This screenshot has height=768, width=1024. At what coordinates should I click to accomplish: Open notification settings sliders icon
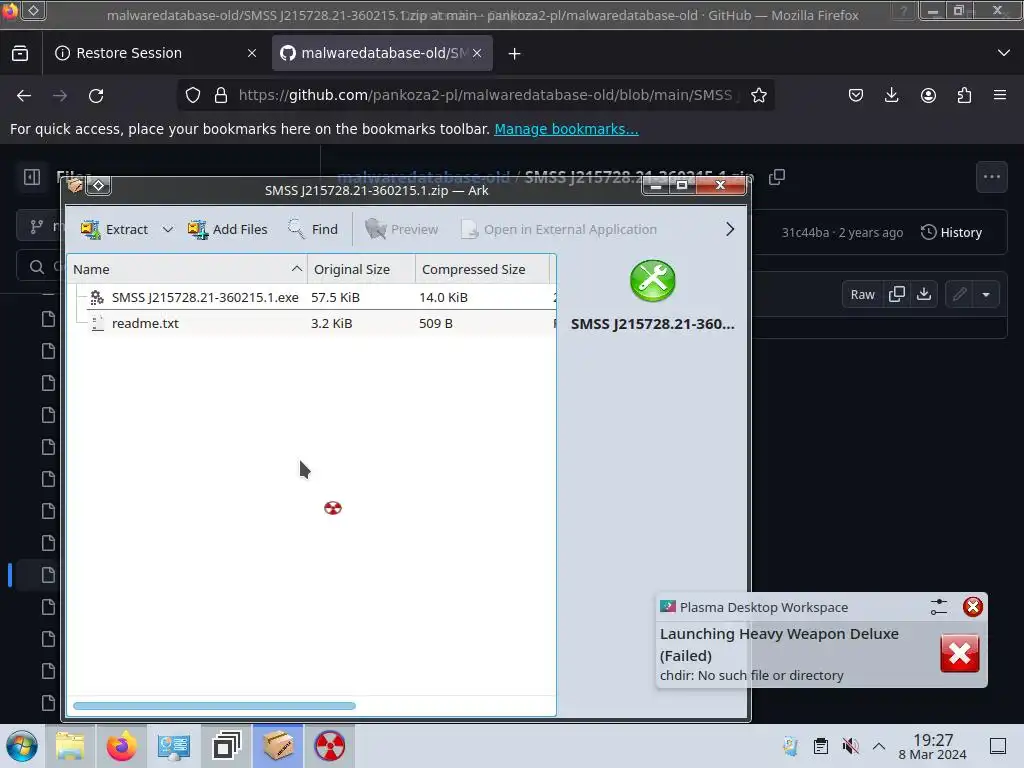point(938,607)
